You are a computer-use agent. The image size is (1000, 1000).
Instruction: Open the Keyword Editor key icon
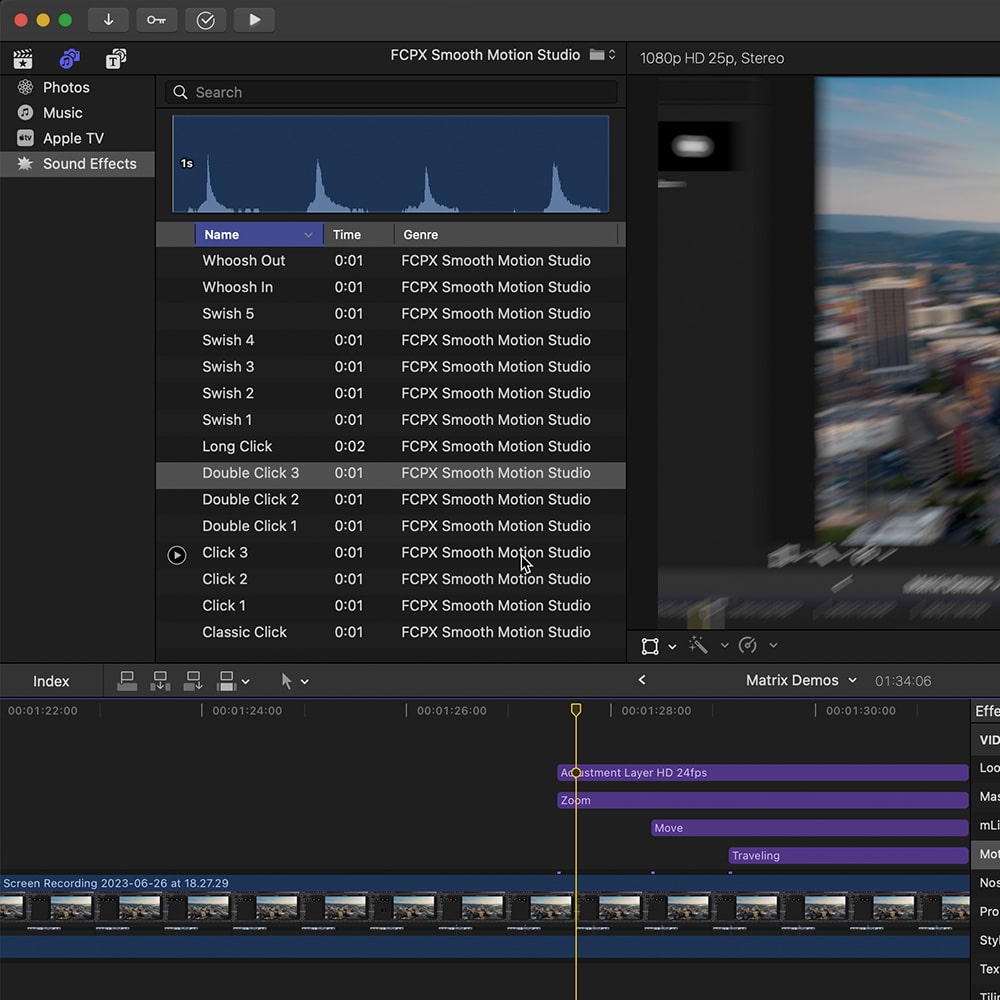pyautogui.click(x=156, y=20)
